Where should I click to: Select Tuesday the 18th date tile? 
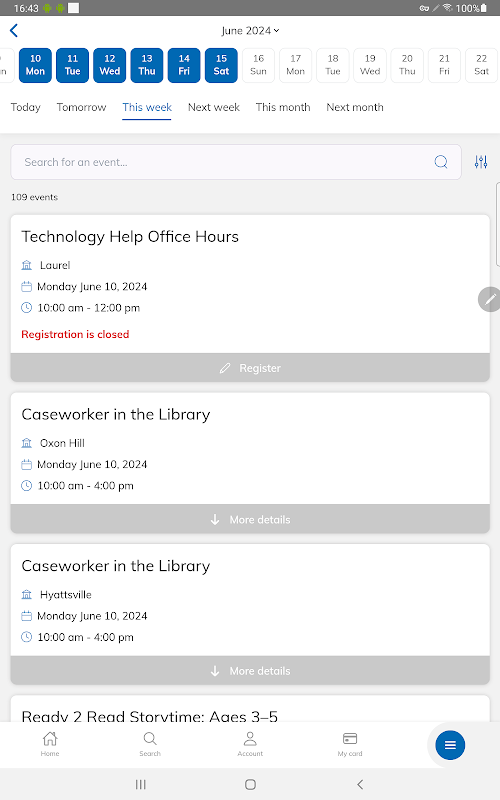[x=333, y=65]
